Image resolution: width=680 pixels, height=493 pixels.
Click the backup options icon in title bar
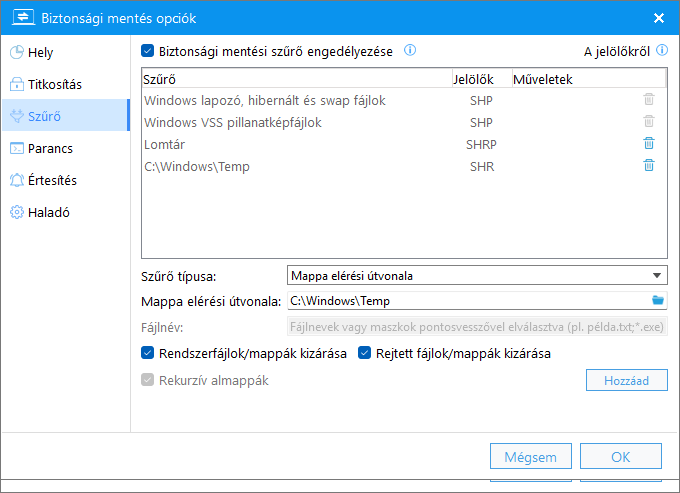[23, 17]
